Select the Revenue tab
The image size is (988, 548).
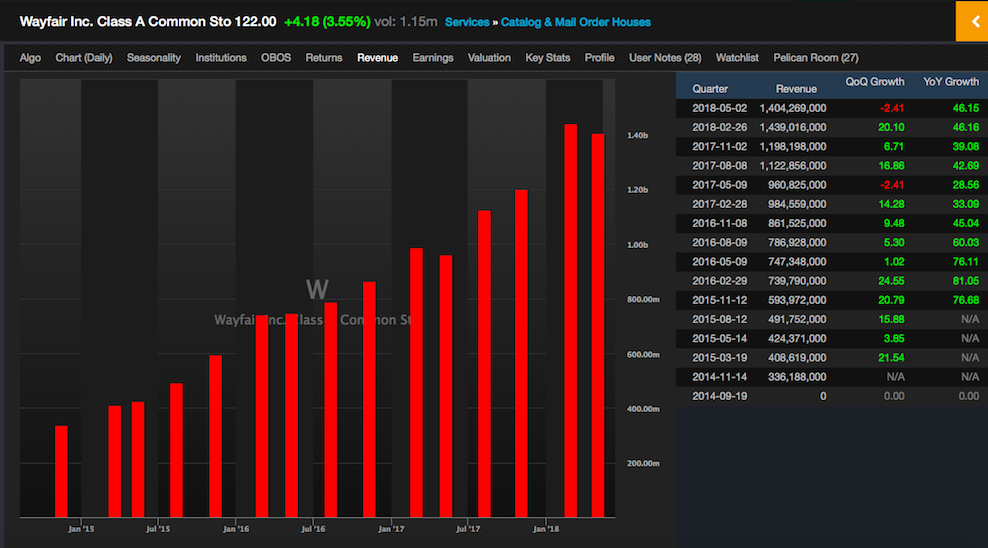[x=377, y=58]
